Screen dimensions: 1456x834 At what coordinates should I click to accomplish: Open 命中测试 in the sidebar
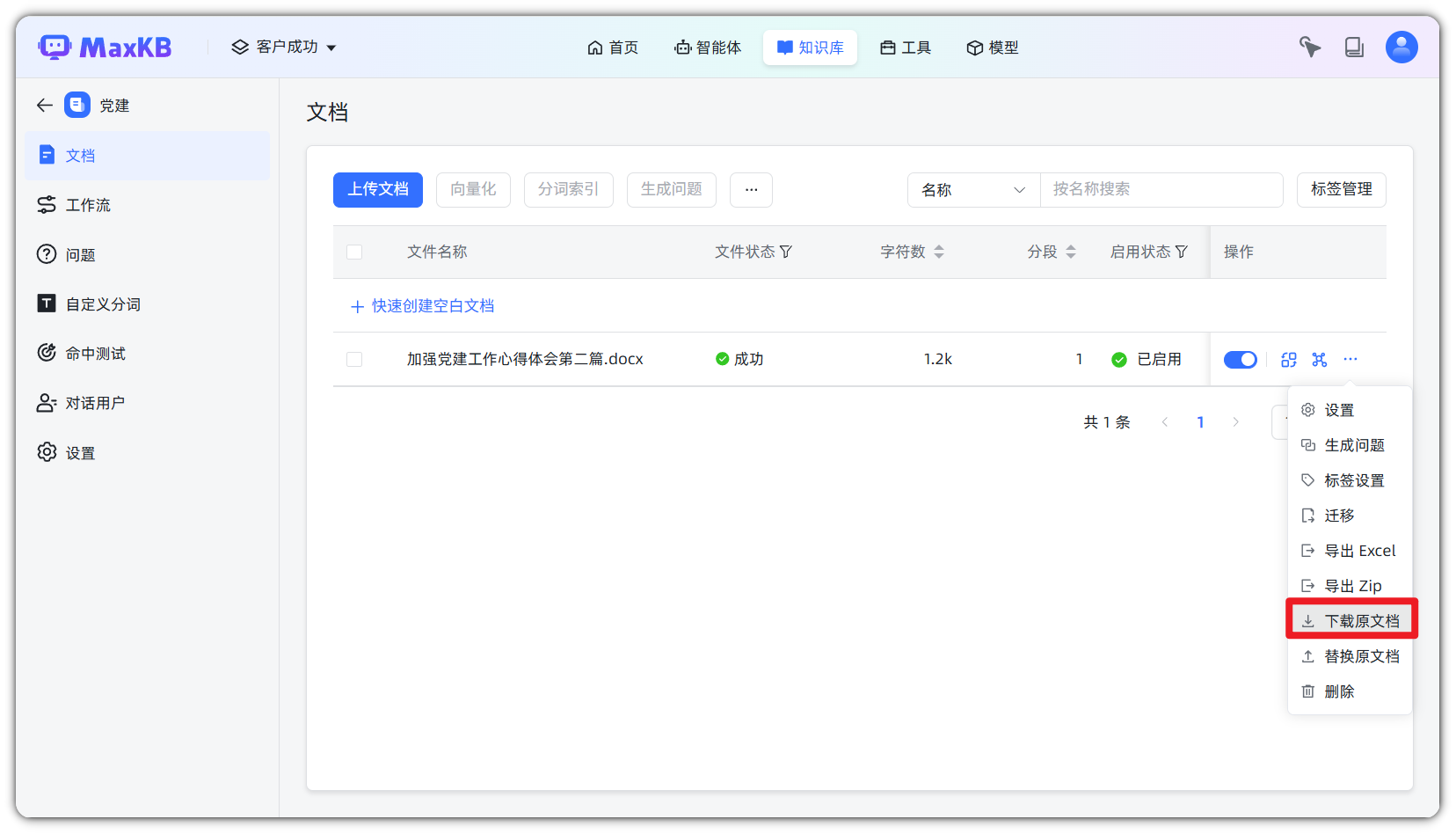click(148, 354)
